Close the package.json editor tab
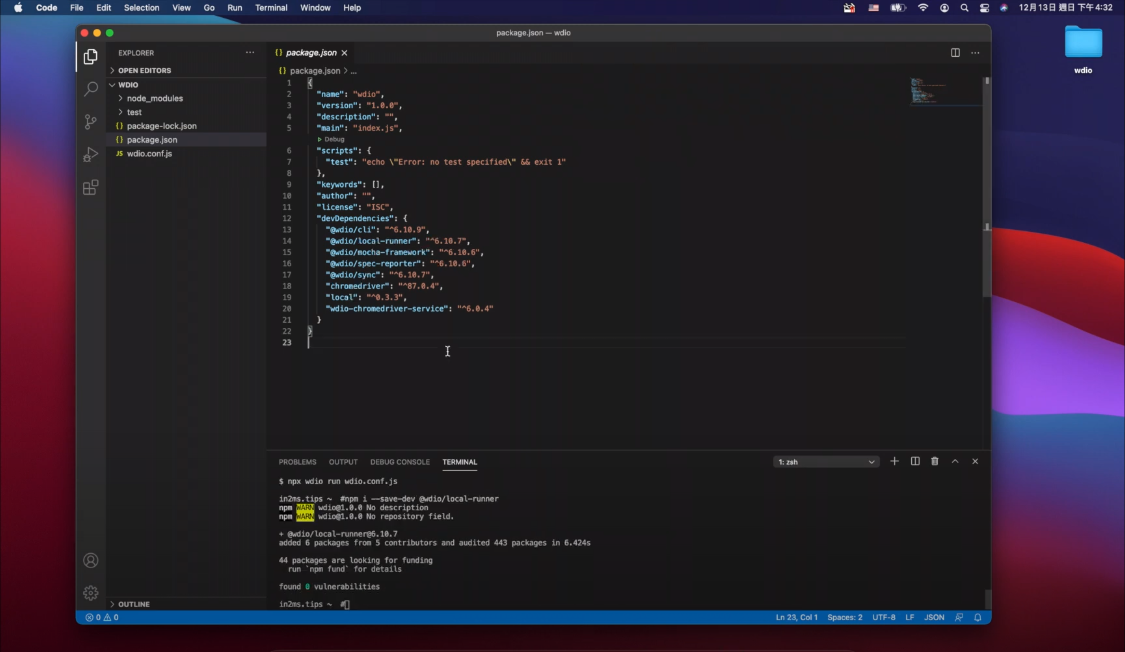 (344, 53)
